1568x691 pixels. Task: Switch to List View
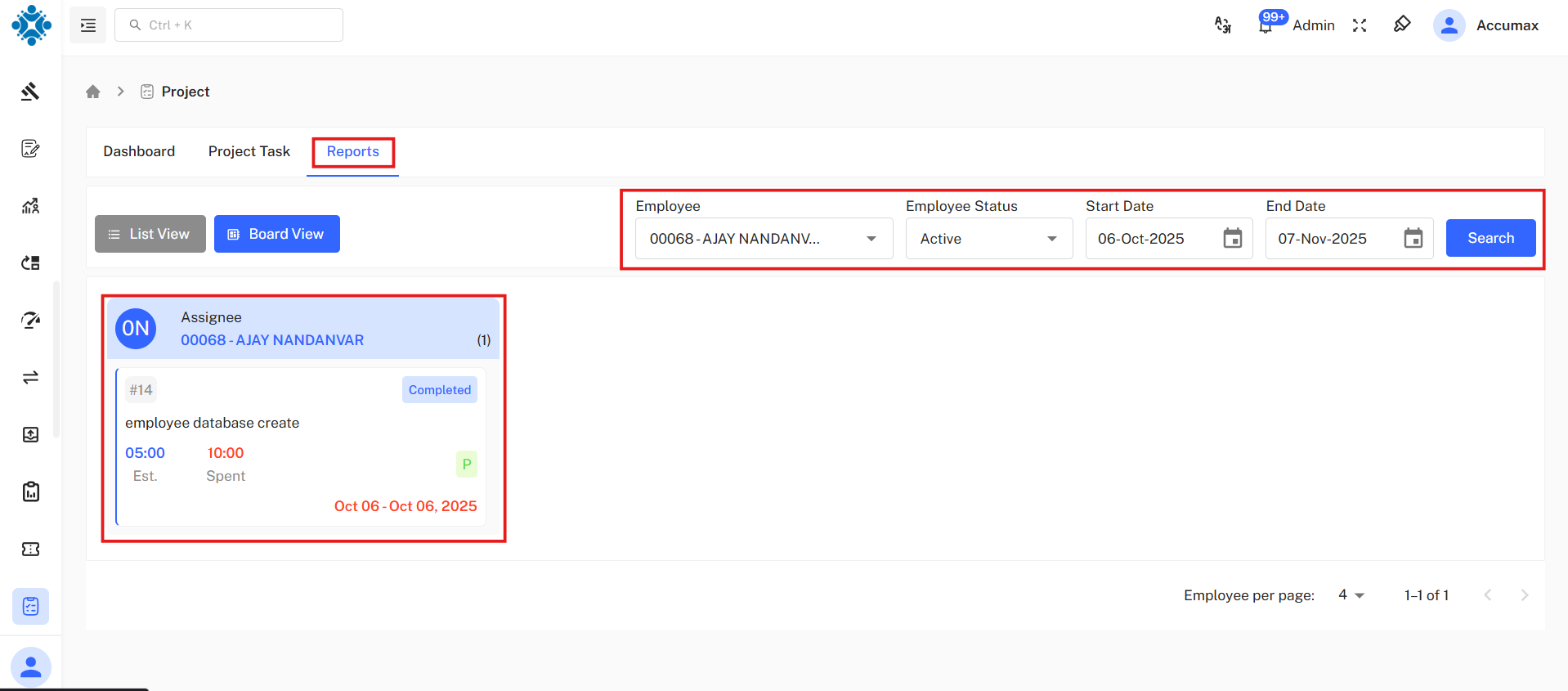pyautogui.click(x=150, y=234)
